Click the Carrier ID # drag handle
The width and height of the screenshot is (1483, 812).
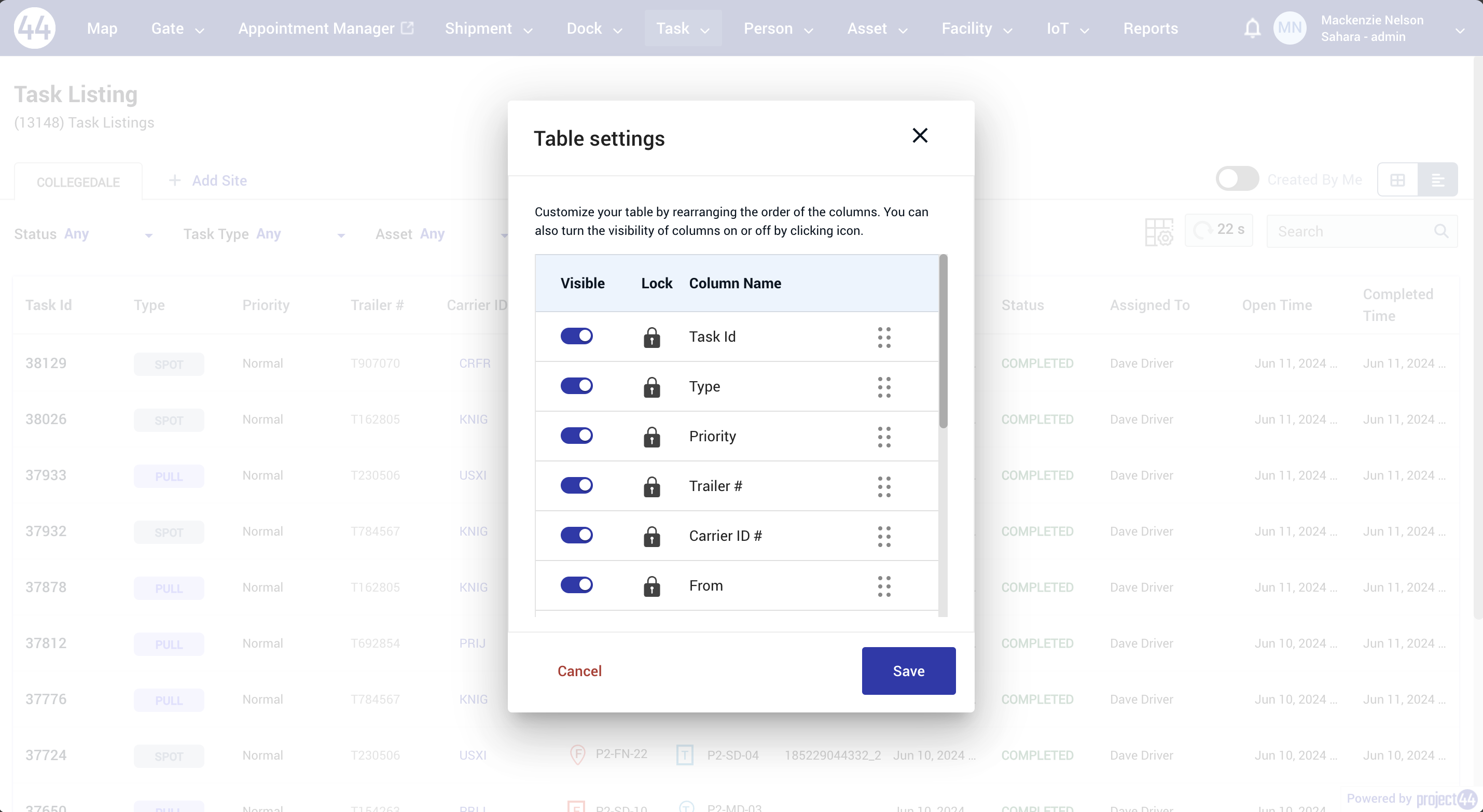pos(884,536)
